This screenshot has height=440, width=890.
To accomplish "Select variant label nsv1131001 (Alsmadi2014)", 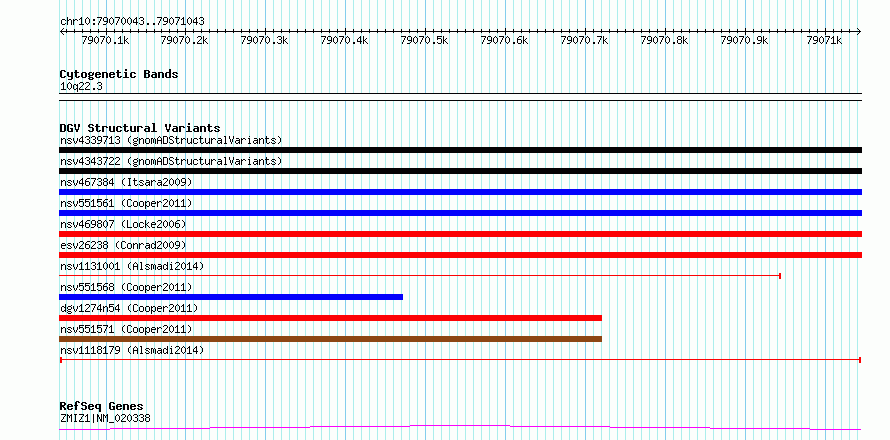I will pos(132,266).
